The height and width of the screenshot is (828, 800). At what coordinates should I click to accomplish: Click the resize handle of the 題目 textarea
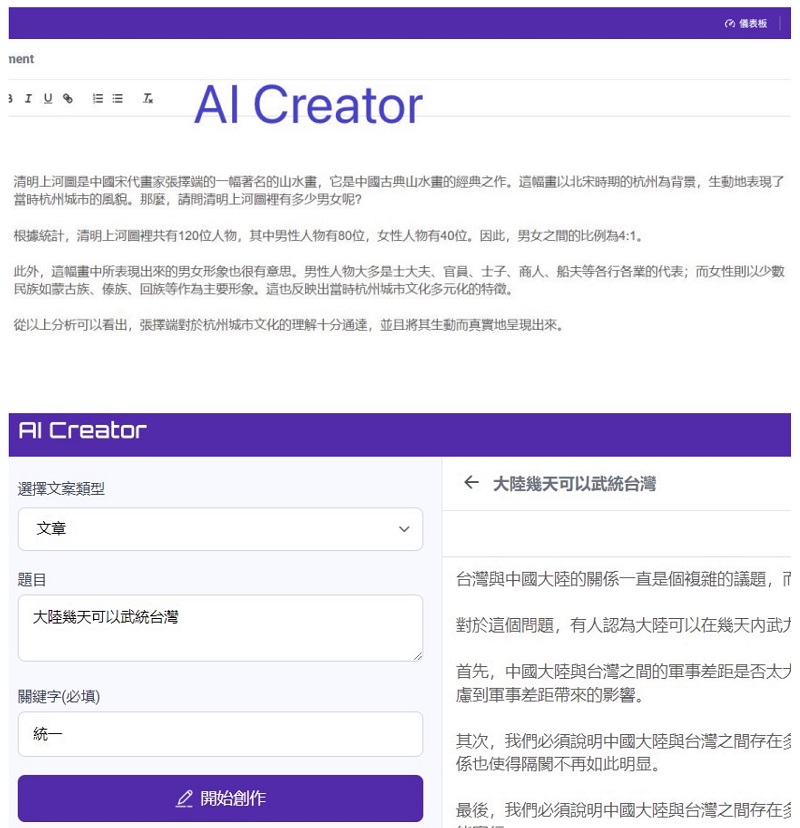coord(416,655)
